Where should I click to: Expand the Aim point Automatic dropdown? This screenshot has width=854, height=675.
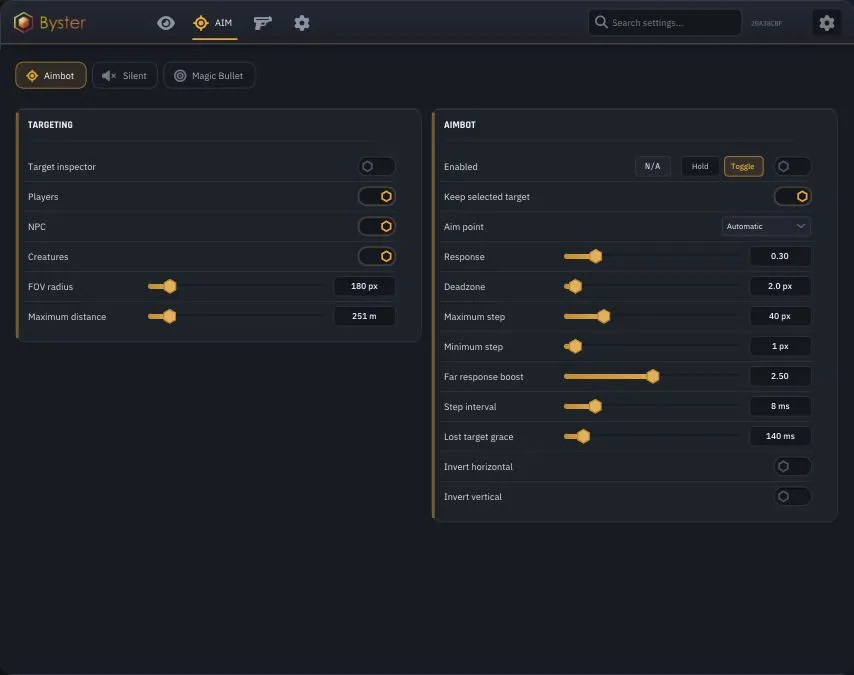pos(766,227)
